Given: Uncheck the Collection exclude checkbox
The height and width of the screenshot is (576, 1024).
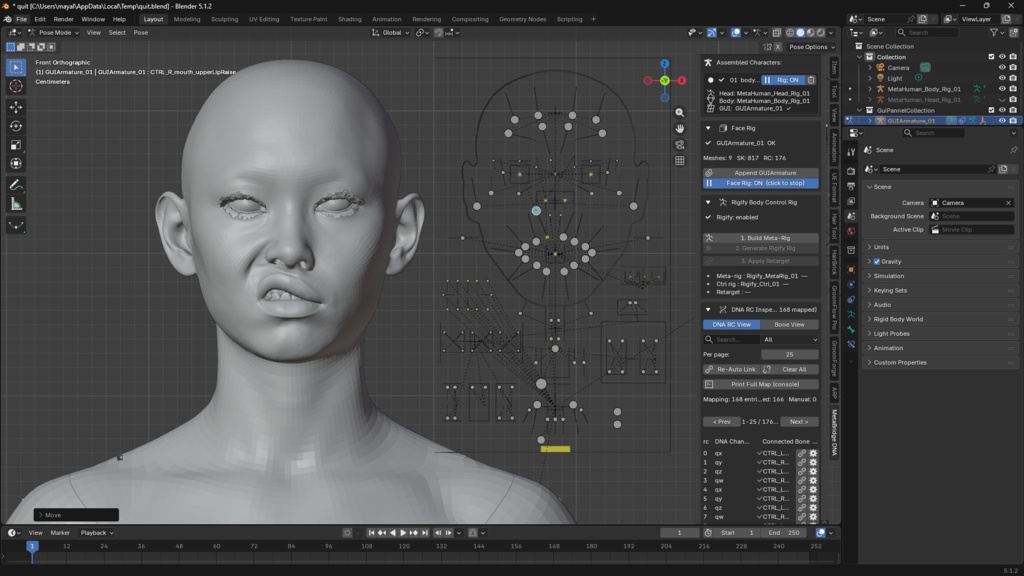Looking at the screenshot, I should (991, 57).
